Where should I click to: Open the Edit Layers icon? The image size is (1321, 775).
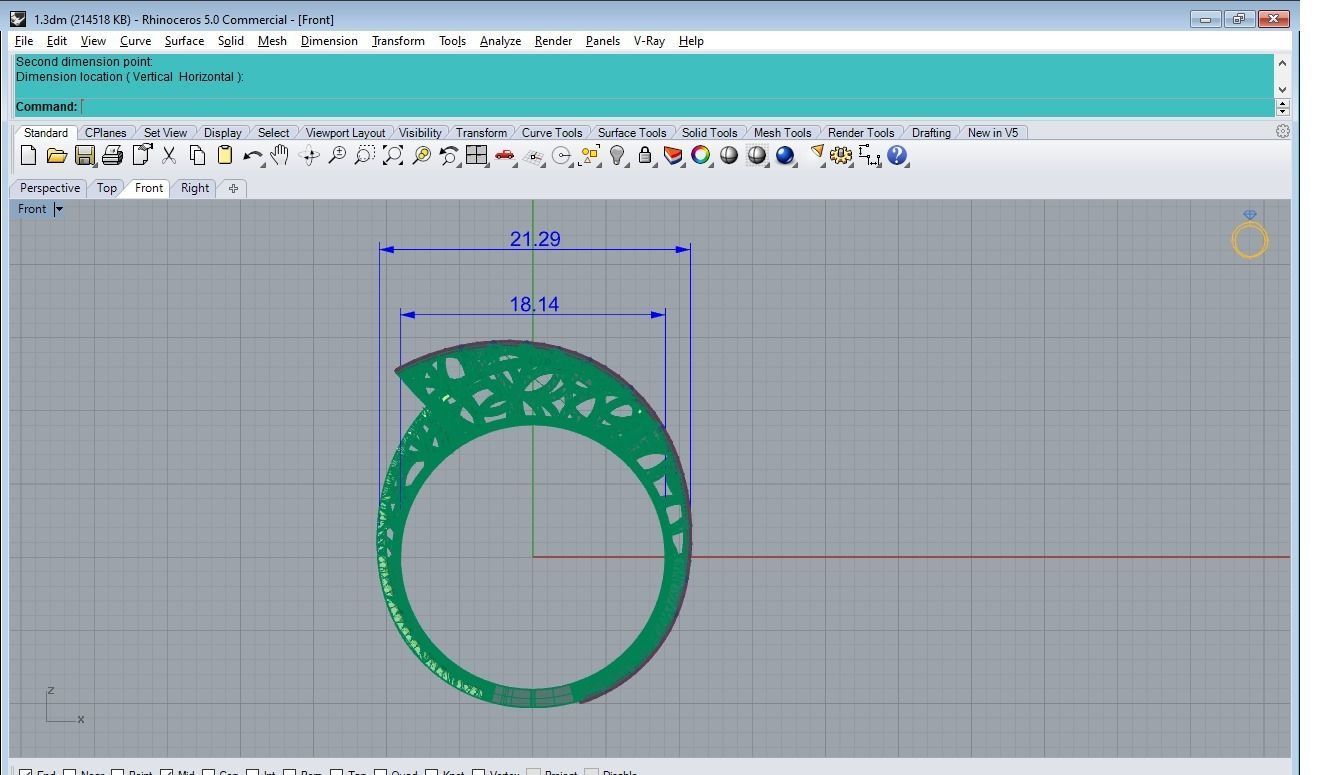point(673,155)
